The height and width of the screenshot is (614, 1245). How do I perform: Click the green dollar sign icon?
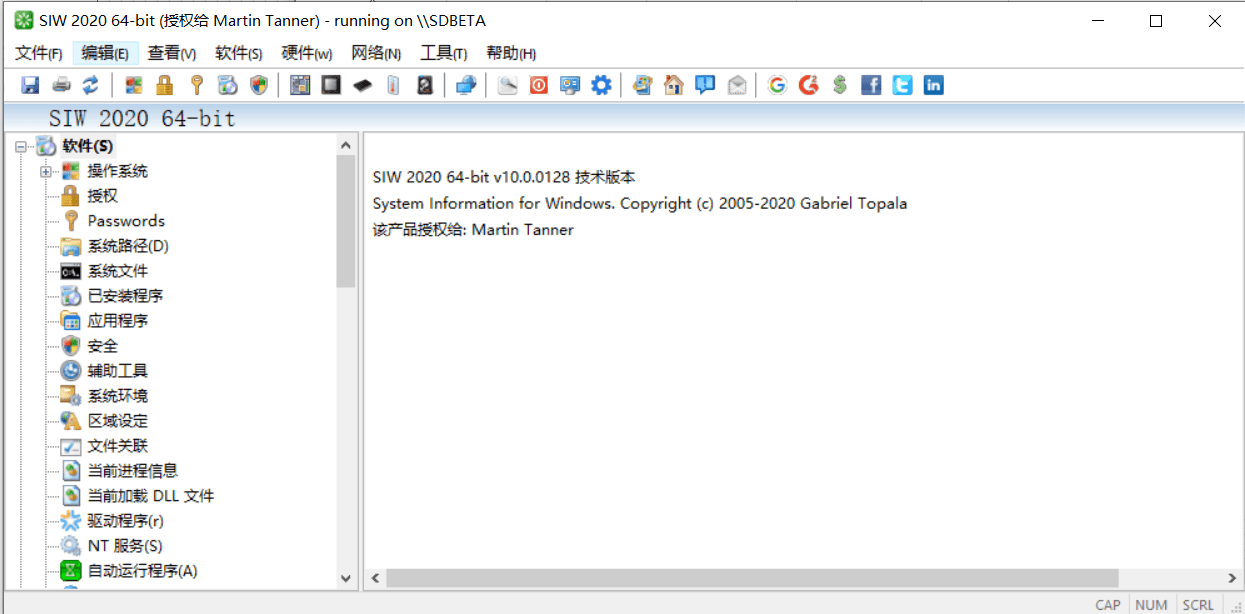(840, 85)
